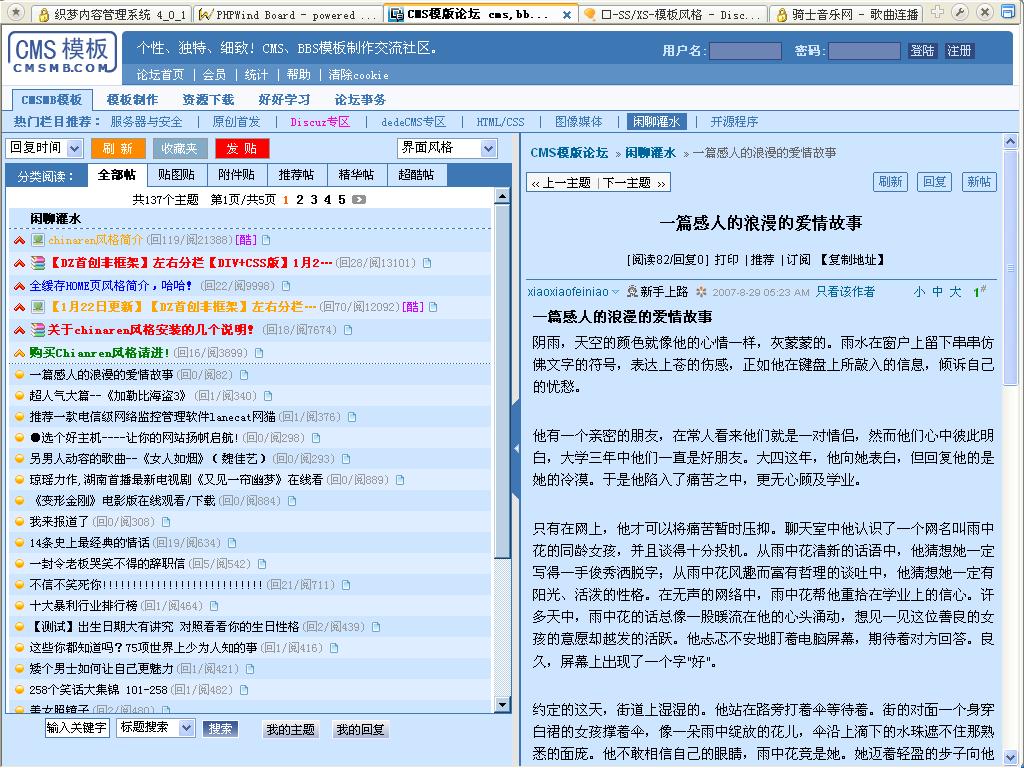Click the thread icon beside 关于chinaren风格安装的几个说明

[38, 330]
